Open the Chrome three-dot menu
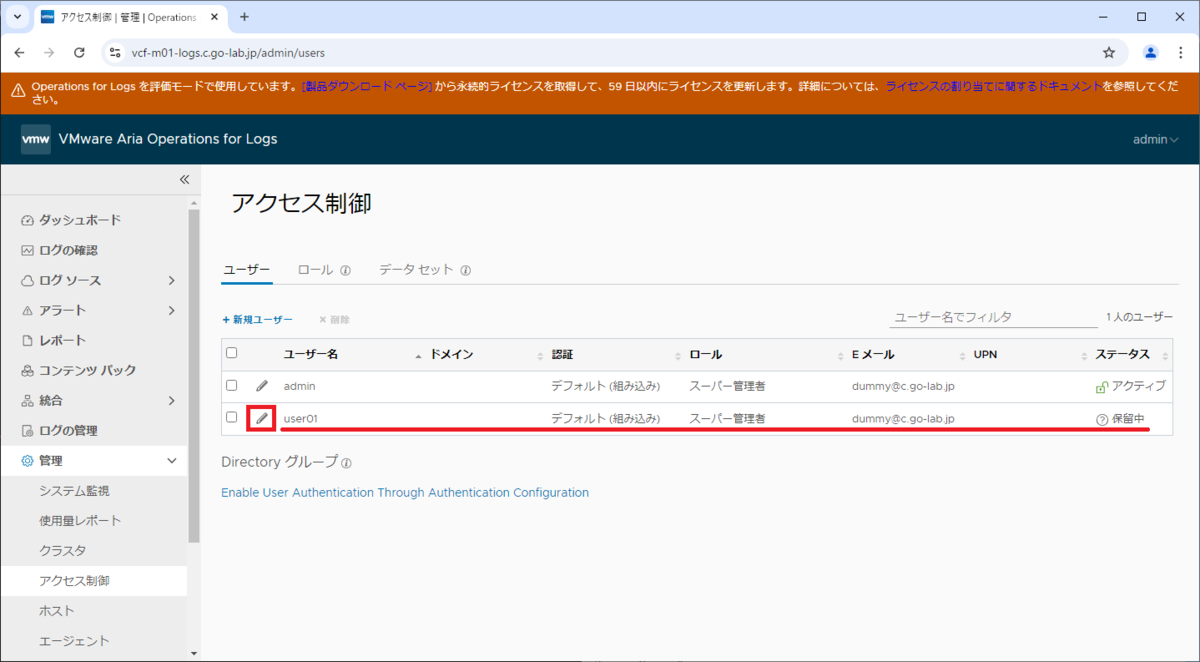The image size is (1200, 662). [1181, 52]
